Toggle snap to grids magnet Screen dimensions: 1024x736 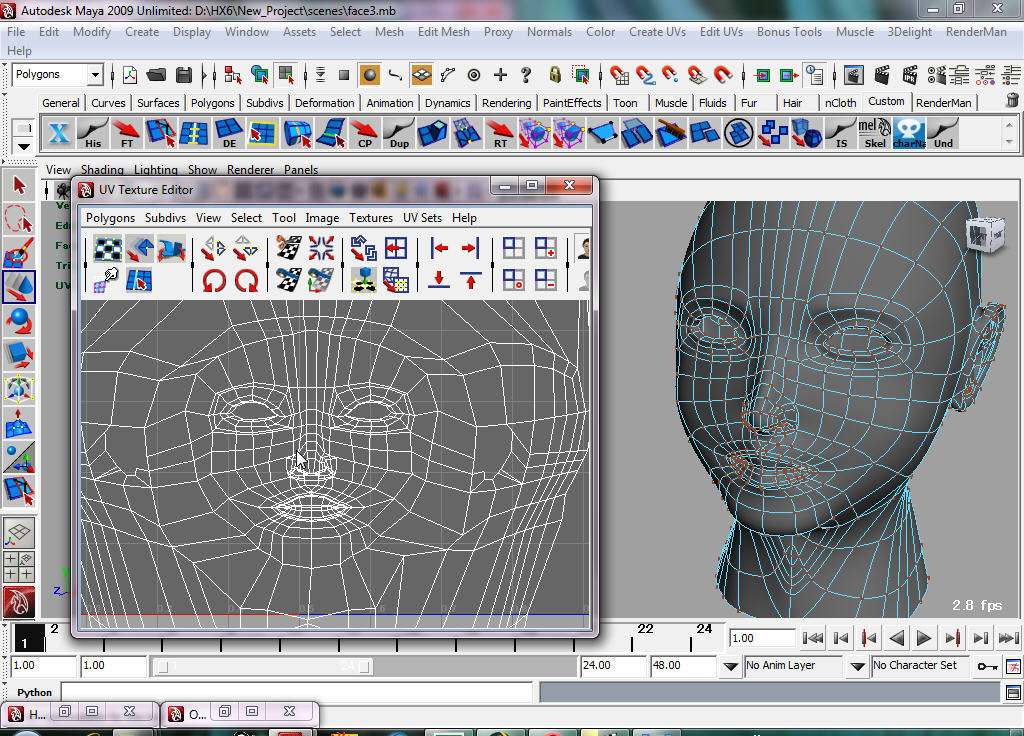618,75
